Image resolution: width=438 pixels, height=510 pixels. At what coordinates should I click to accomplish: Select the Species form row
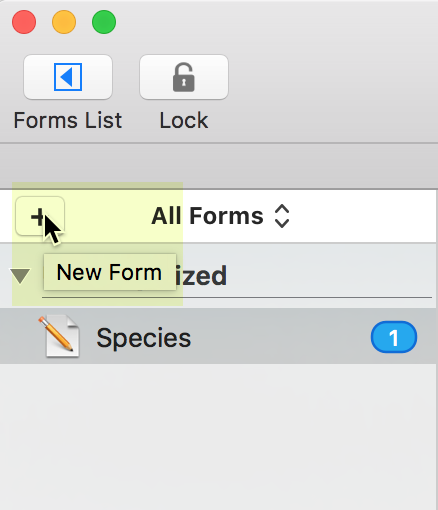point(219,336)
